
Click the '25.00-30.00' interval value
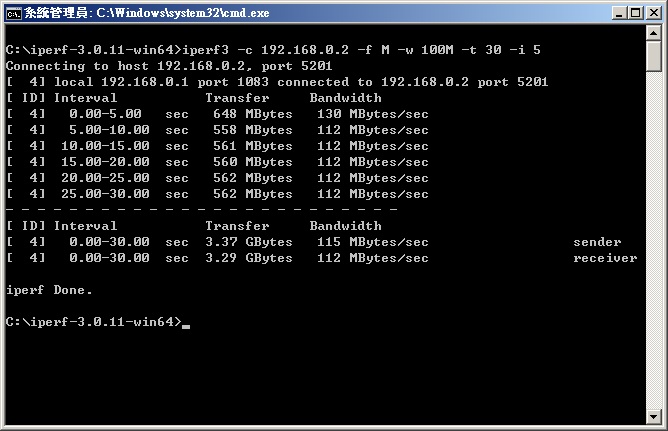point(105,194)
